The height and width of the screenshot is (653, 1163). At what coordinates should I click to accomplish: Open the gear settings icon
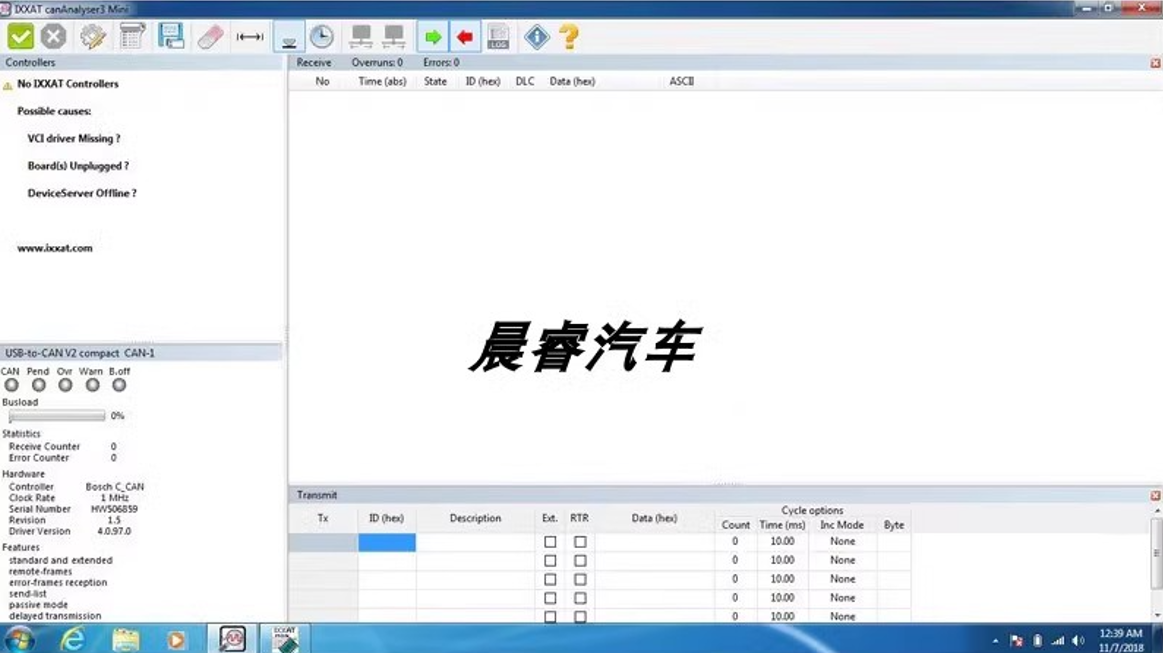coord(93,36)
